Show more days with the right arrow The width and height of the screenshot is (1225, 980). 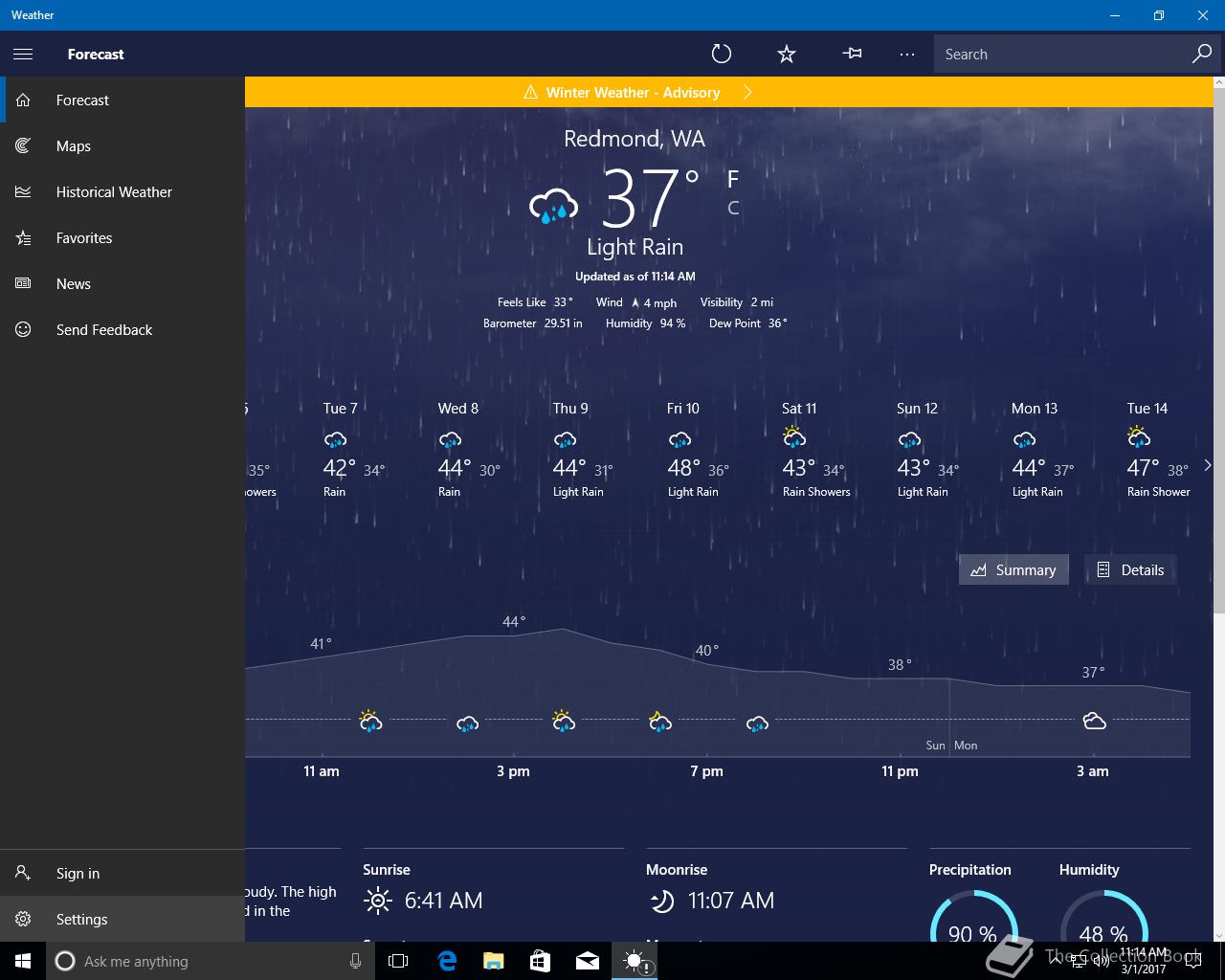click(x=1208, y=465)
